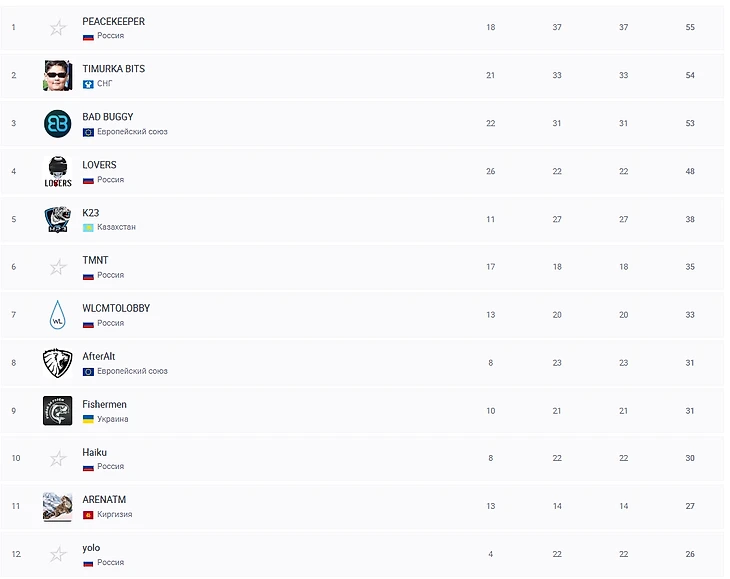Click the K23 team logo
730x579 pixels.
[58, 219]
